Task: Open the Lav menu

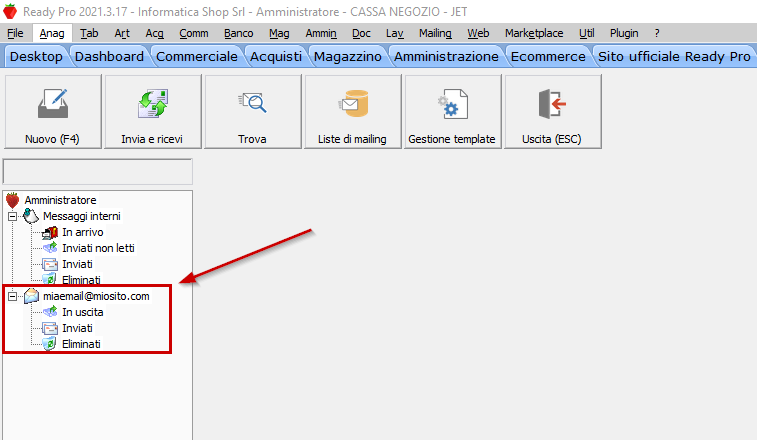Action: point(394,33)
